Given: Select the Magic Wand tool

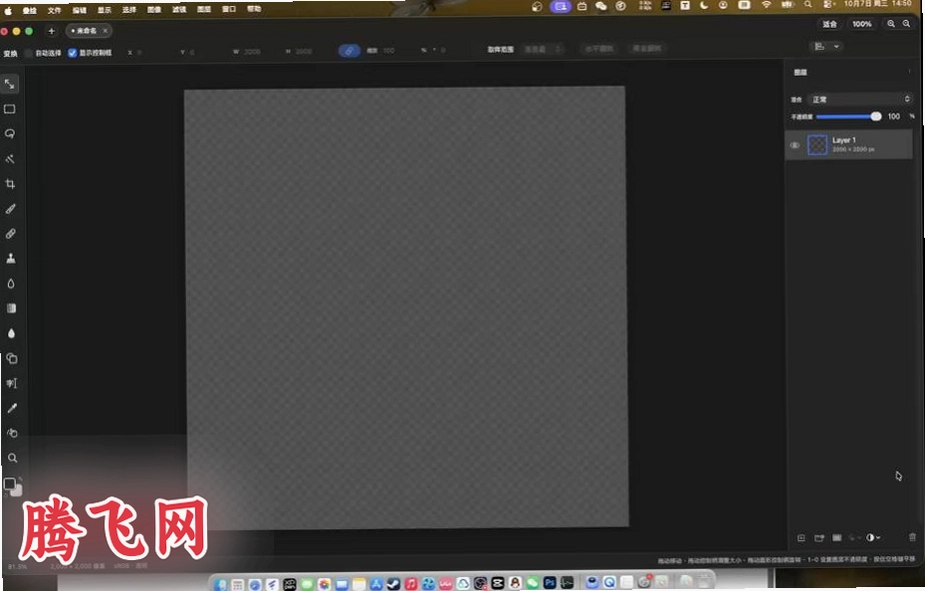Looking at the screenshot, I should pyautogui.click(x=10, y=159).
